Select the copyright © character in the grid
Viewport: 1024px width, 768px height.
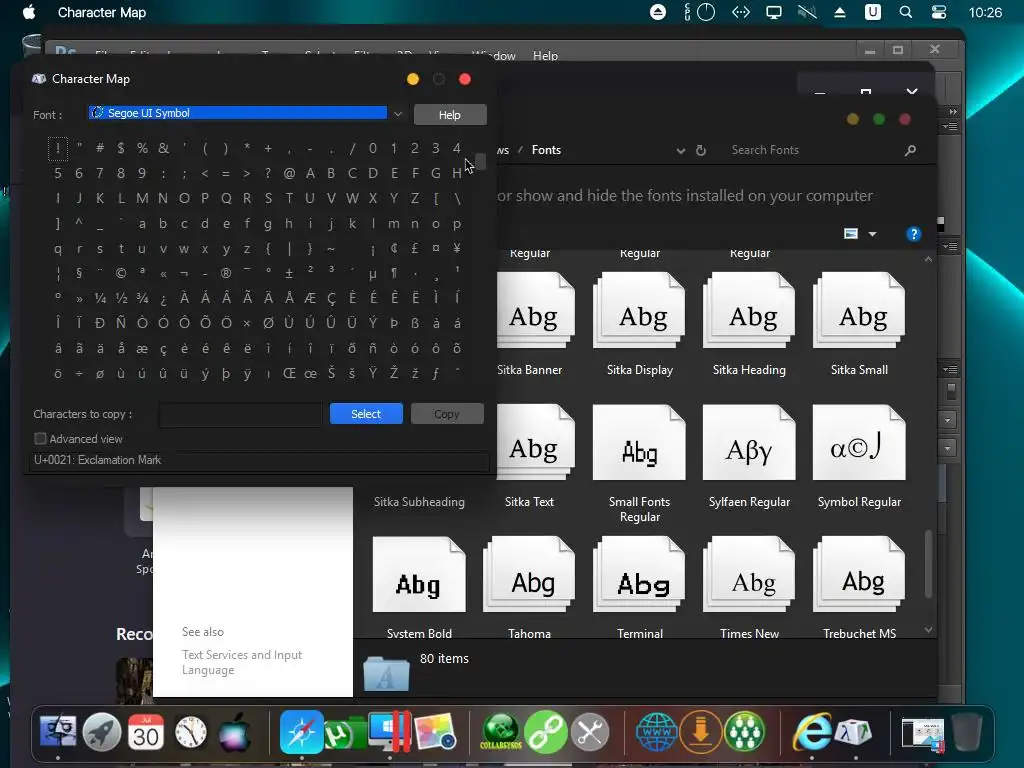(x=121, y=273)
